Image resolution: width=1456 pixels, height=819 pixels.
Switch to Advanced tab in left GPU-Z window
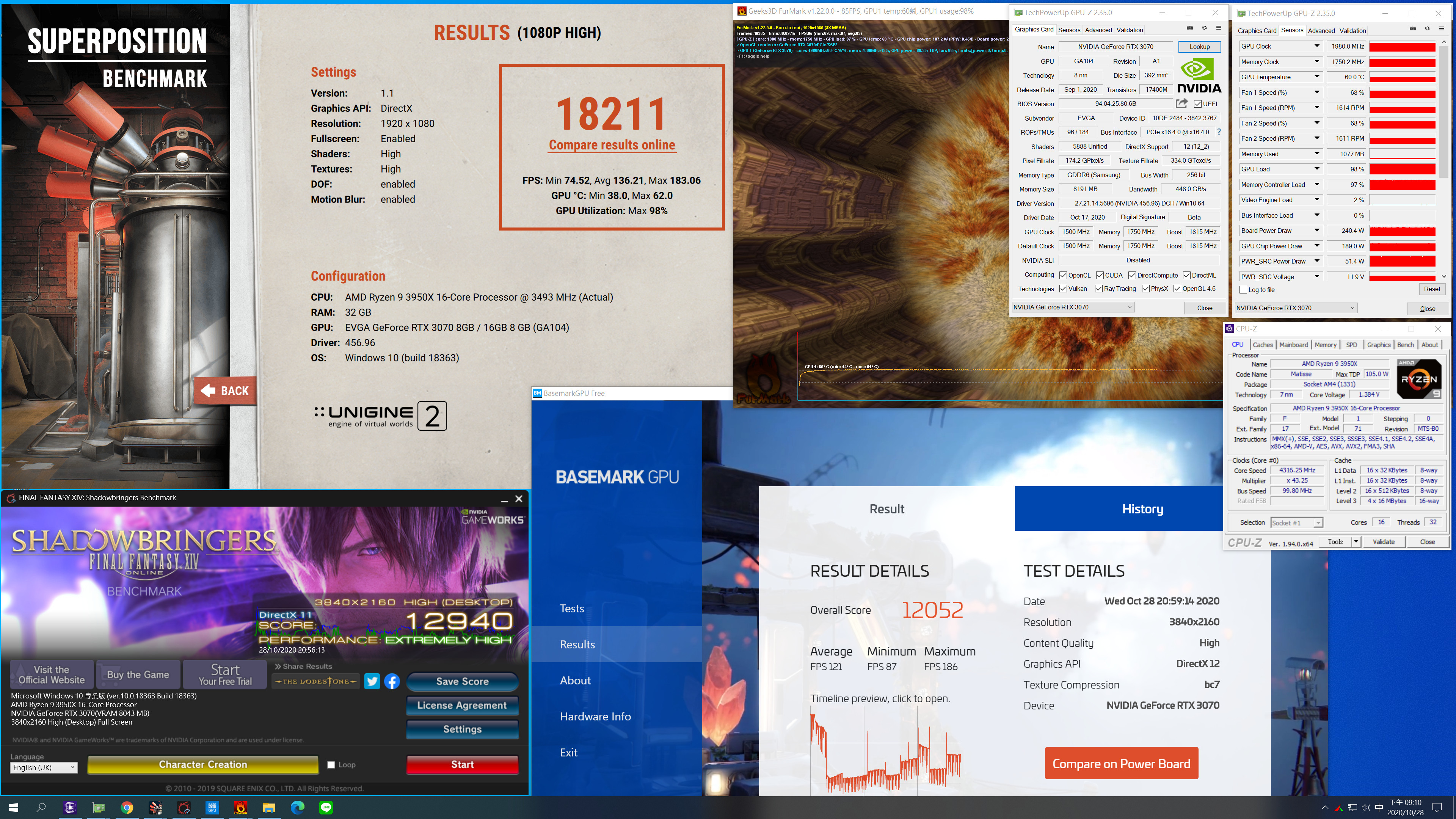1098,30
